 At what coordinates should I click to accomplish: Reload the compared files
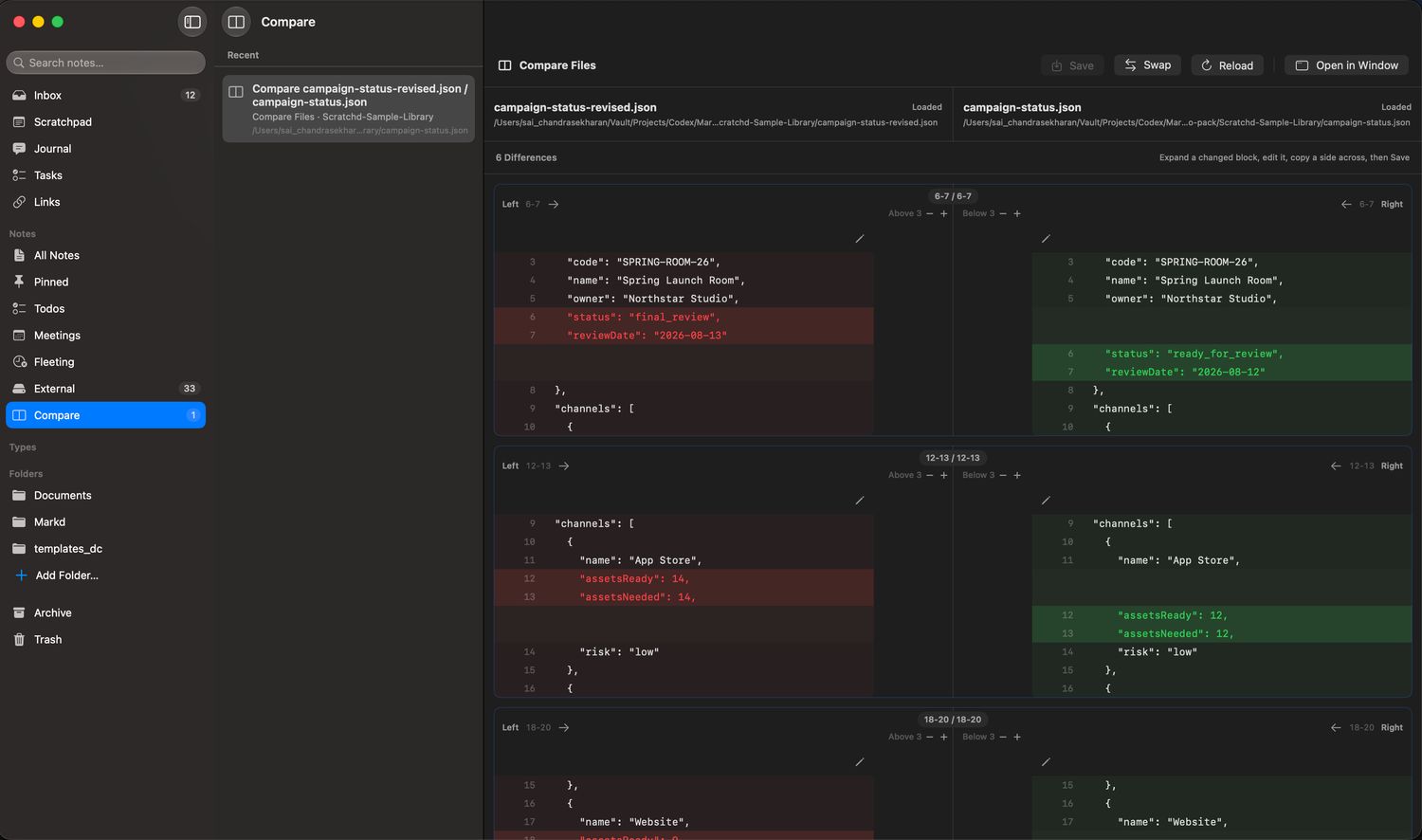(x=1227, y=65)
